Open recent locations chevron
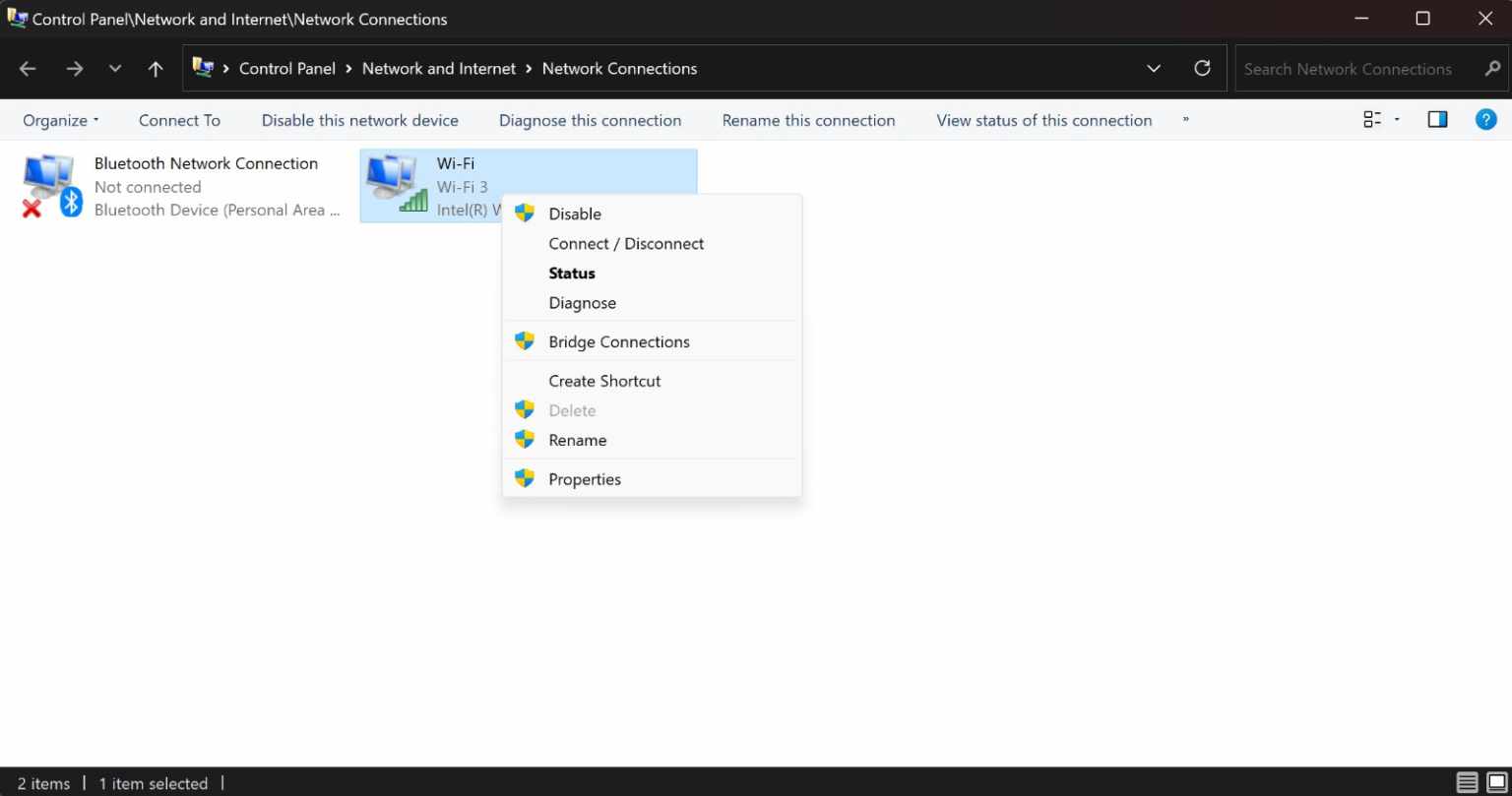The width and height of the screenshot is (1512, 796). [115, 69]
